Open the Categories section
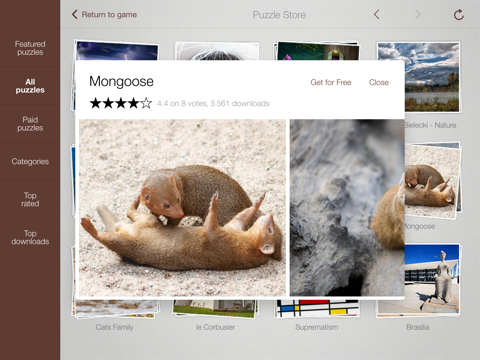Viewport: 480px width, 360px height. pos(30,162)
